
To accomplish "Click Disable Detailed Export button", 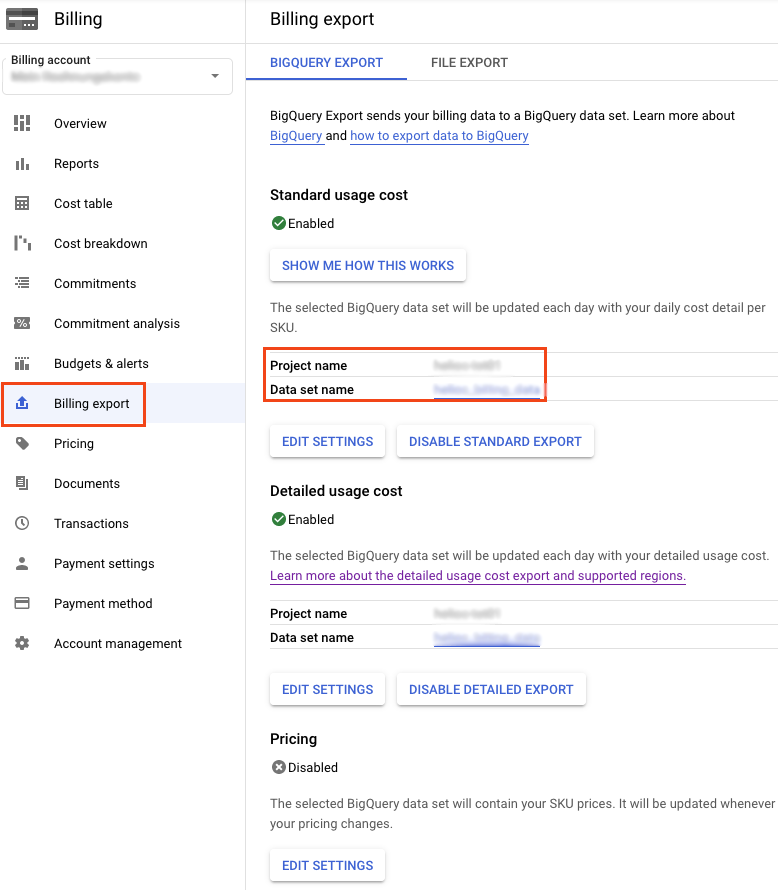I will coord(491,689).
